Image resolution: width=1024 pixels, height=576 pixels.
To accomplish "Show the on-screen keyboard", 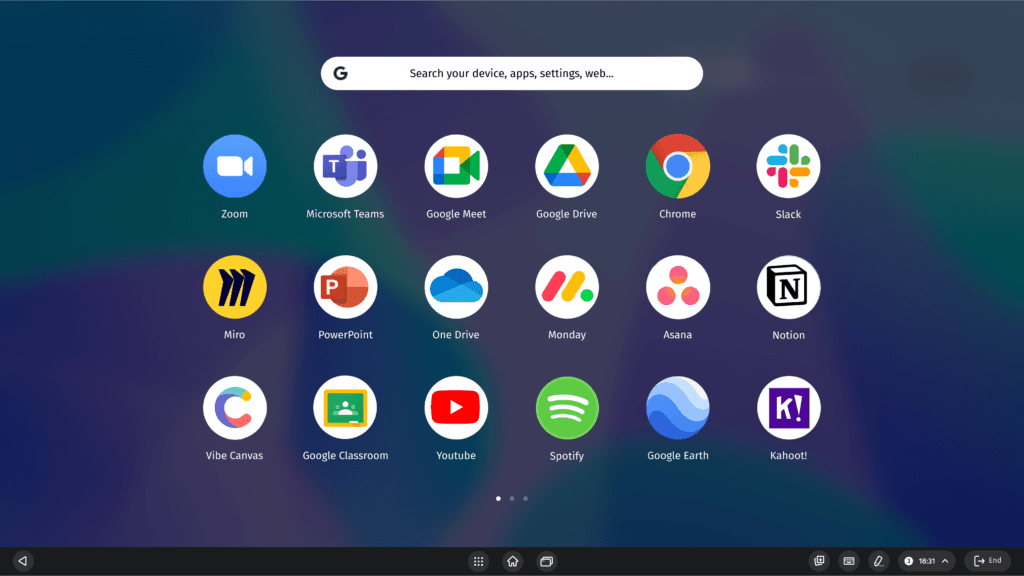I will pyautogui.click(x=849, y=561).
